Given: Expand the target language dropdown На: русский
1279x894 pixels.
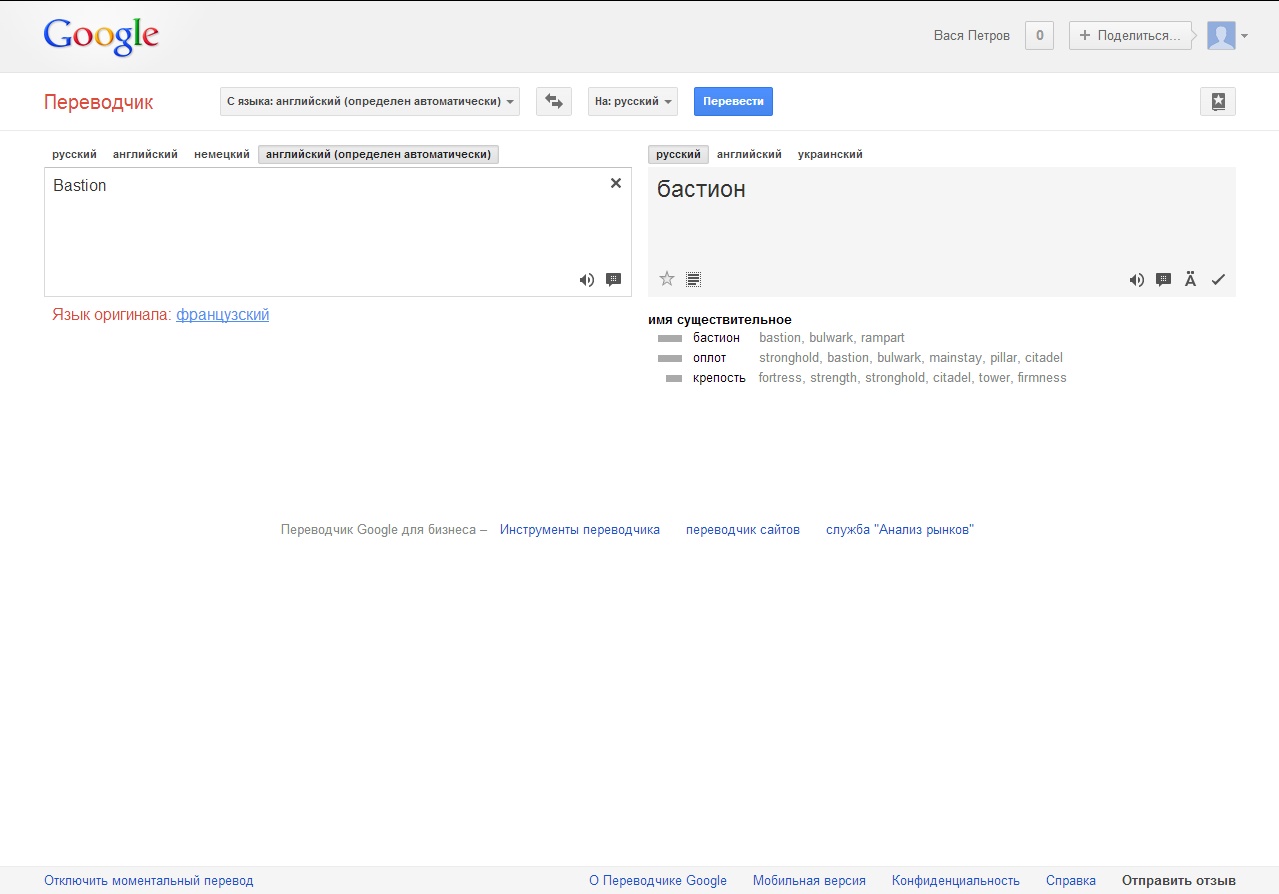Looking at the screenshot, I should point(633,101).
